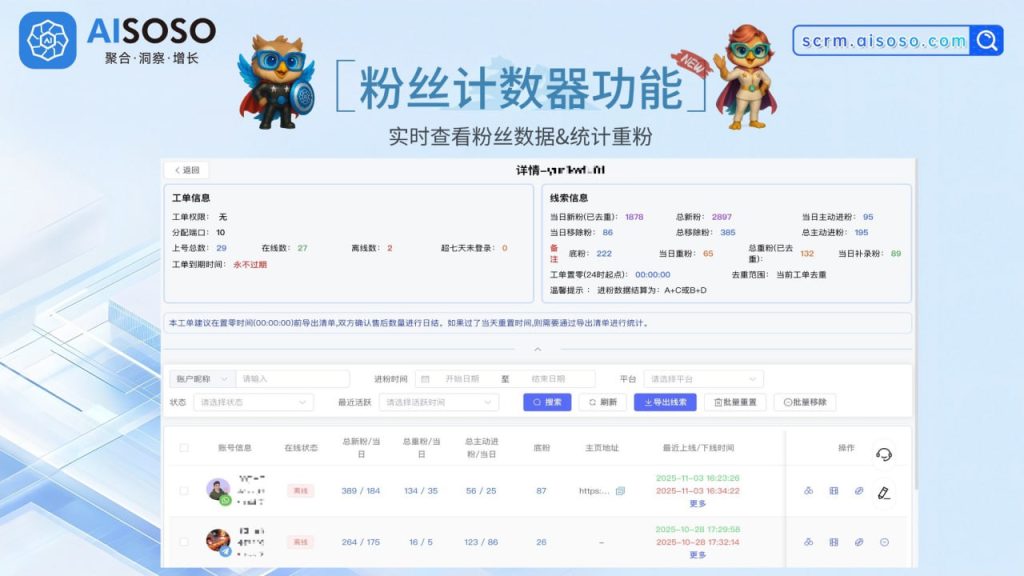Toggle the select-all checkbox in table header
The height and width of the screenshot is (576, 1024).
click(x=184, y=448)
